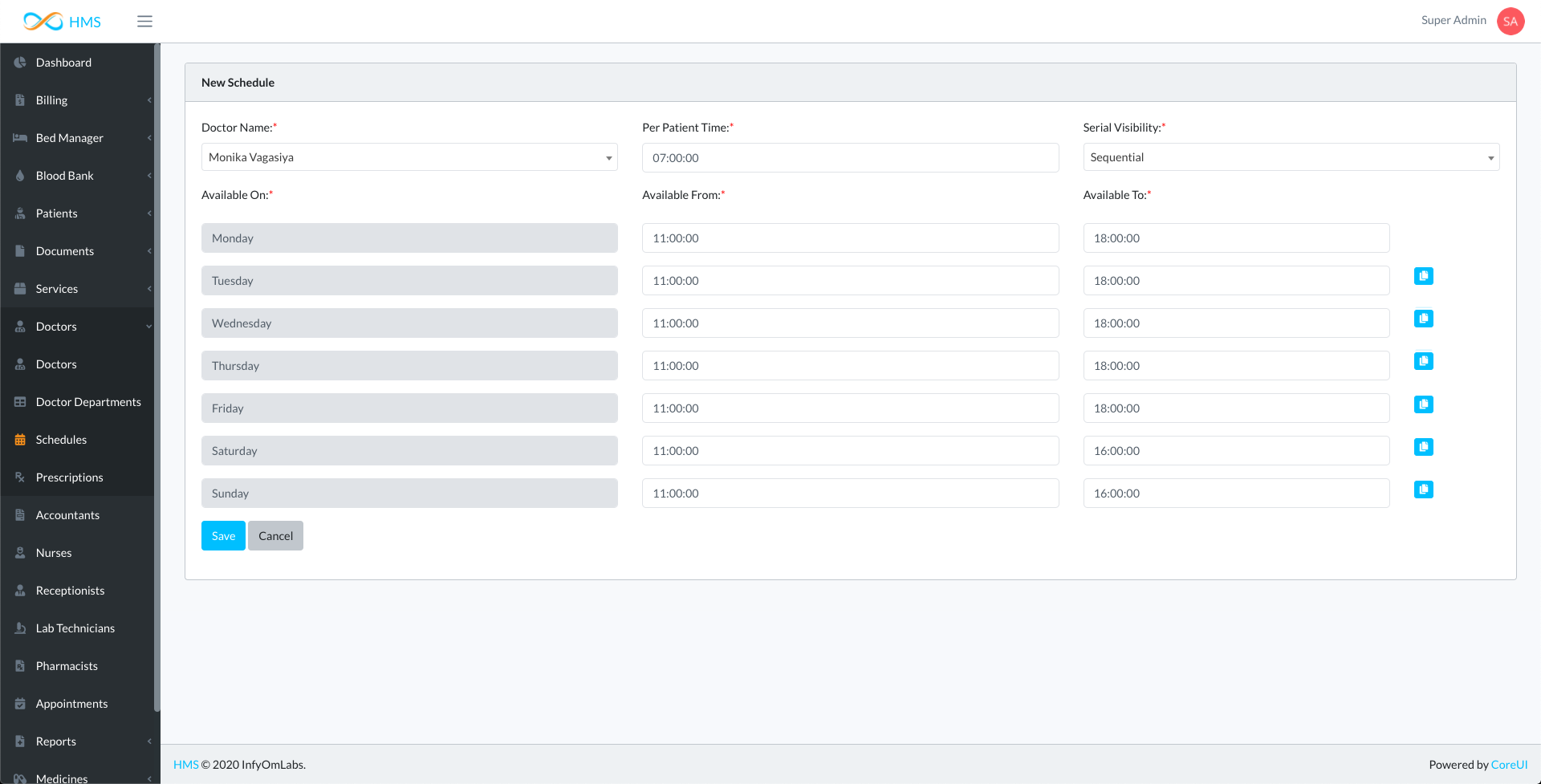Click the Per Patient Time field
The image size is (1541, 784).
click(x=849, y=158)
